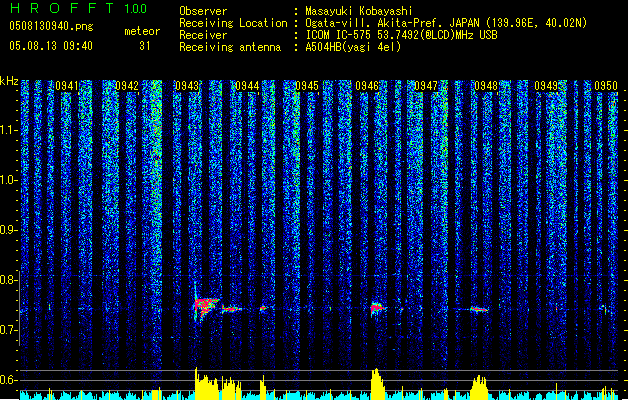Click the HROFFT title text

61,8
